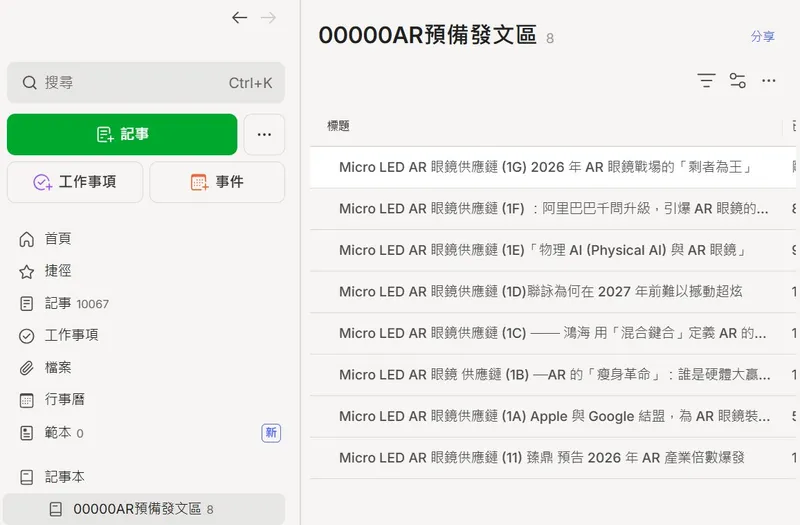Viewport: 800px width, 525px height.
Task: Click the search magnifier icon
Action: (30, 83)
